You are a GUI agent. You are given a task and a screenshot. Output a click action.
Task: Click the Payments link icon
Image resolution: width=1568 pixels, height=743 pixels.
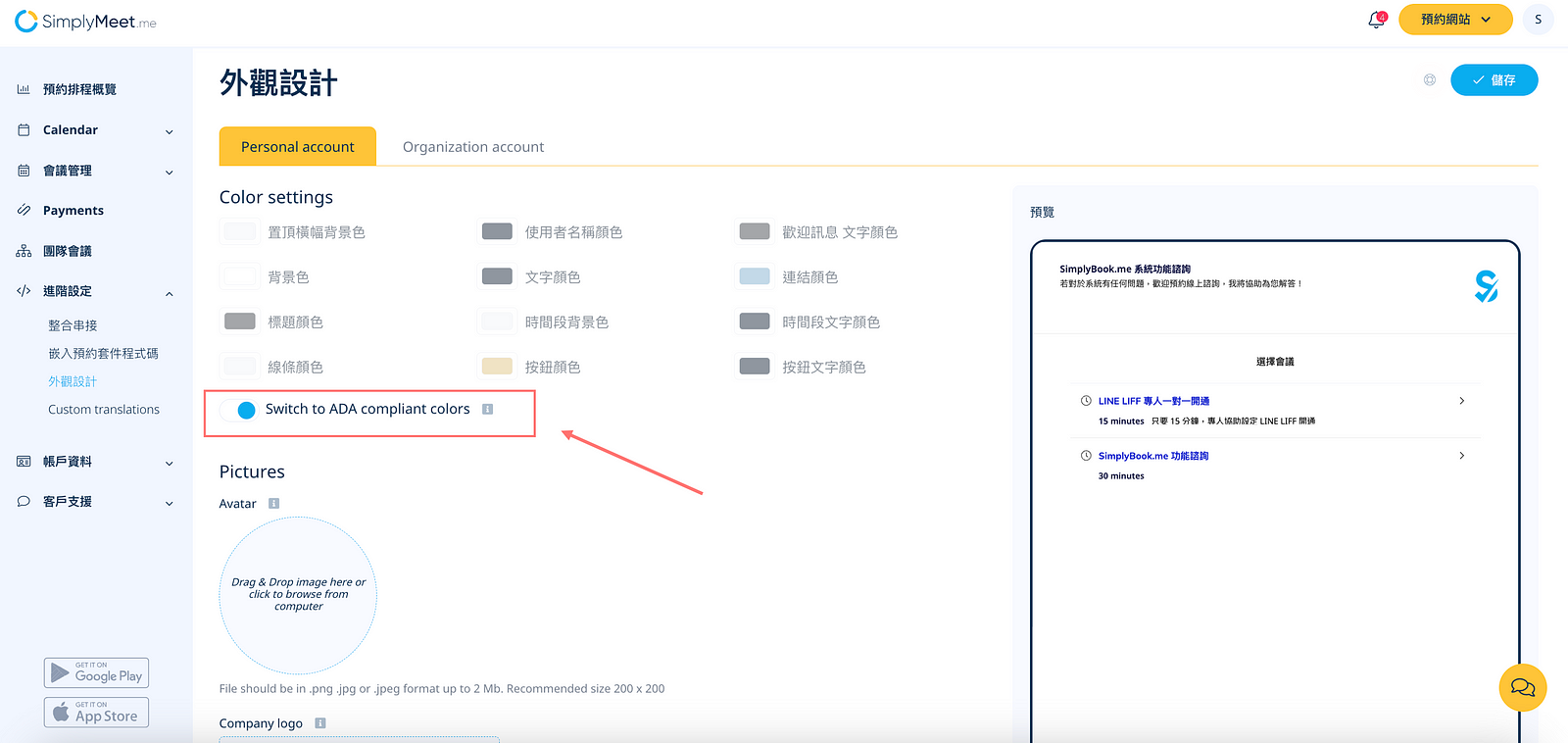(24, 210)
